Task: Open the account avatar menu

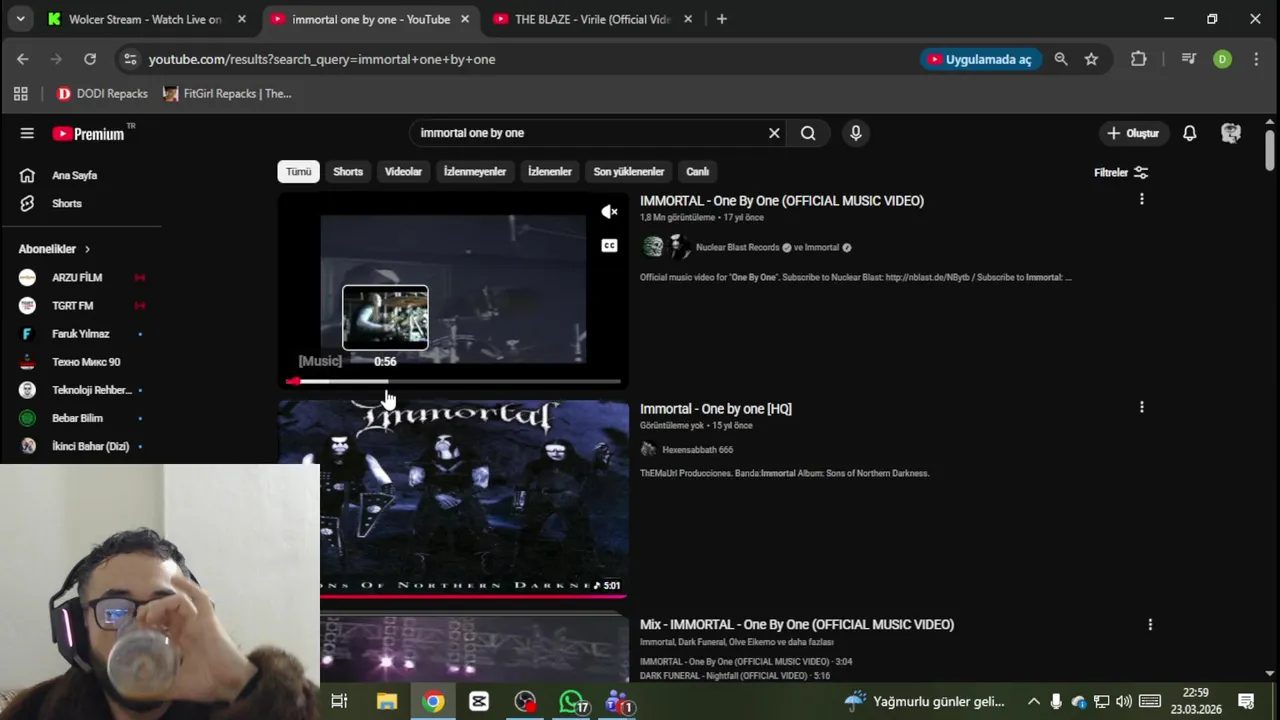Action: point(1231,133)
